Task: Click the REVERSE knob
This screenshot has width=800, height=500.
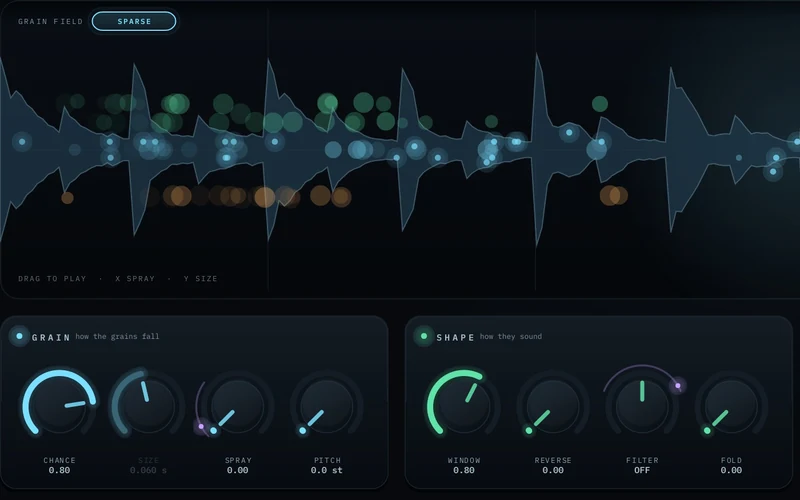Action: pyautogui.click(x=553, y=406)
